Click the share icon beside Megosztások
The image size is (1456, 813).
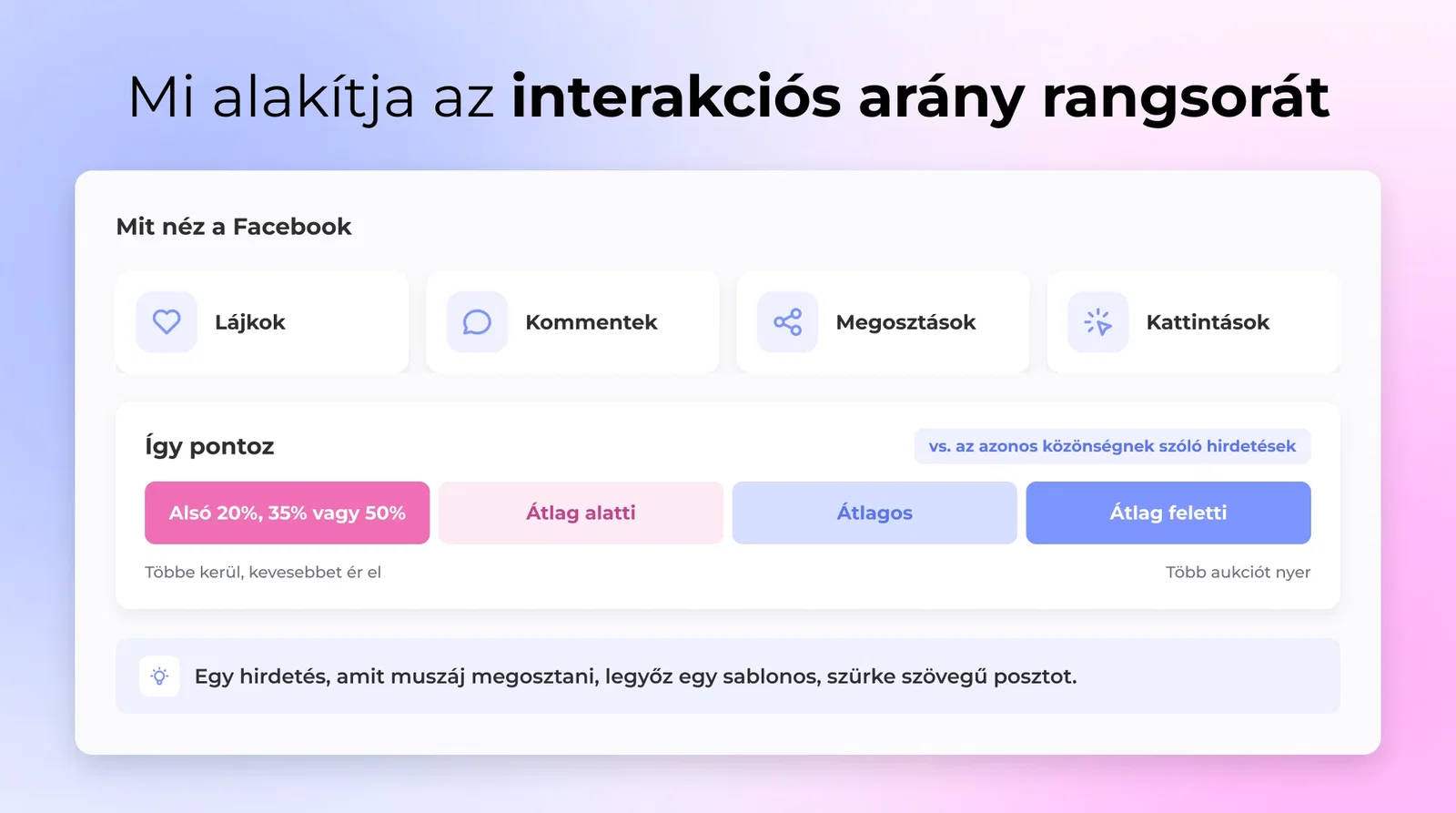(x=787, y=322)
